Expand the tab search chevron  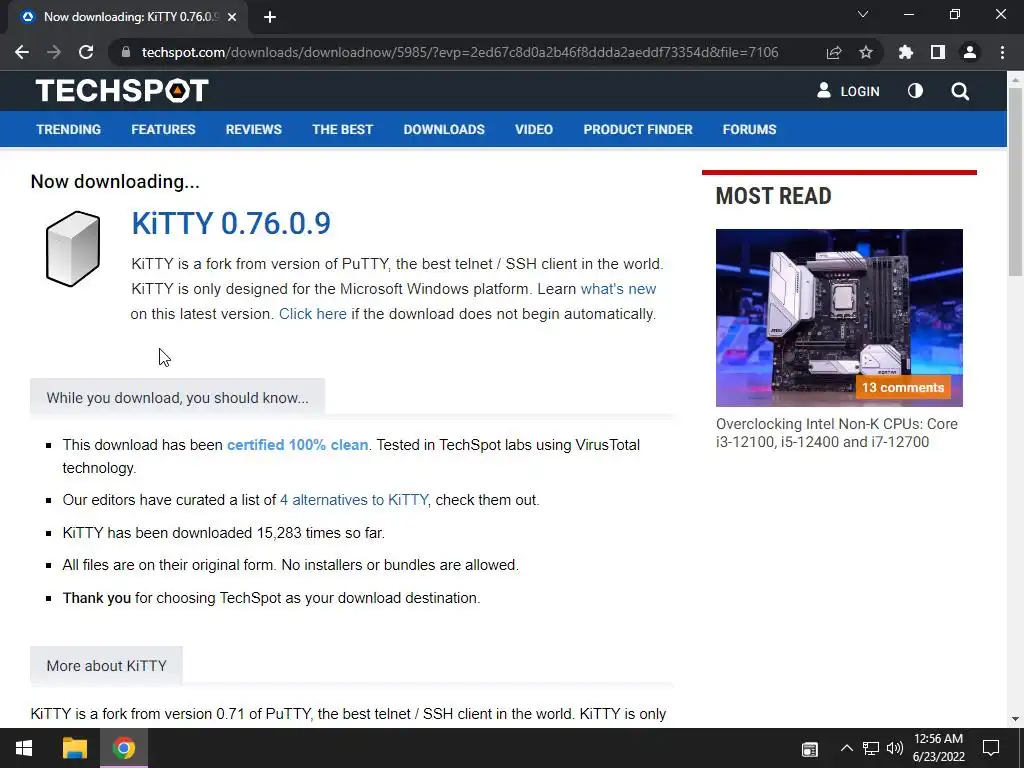click(x=863, y=14)
